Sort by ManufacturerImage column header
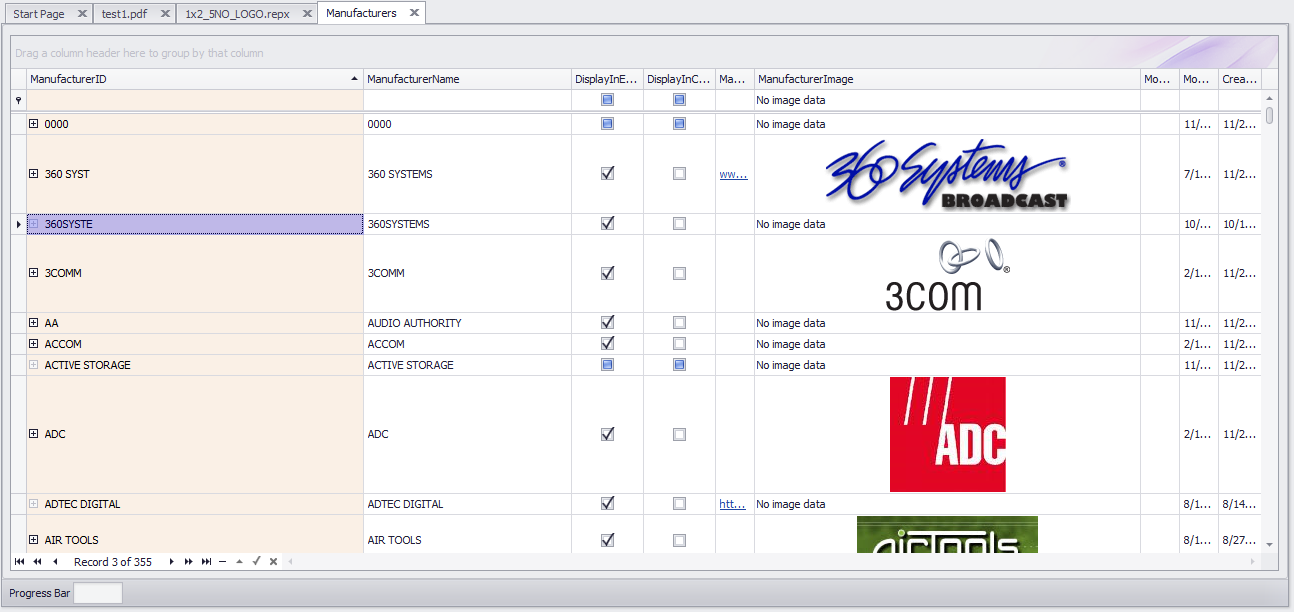Image resolution: width=1294 pixels, height=612 pixels. click(x=947, y=79)
